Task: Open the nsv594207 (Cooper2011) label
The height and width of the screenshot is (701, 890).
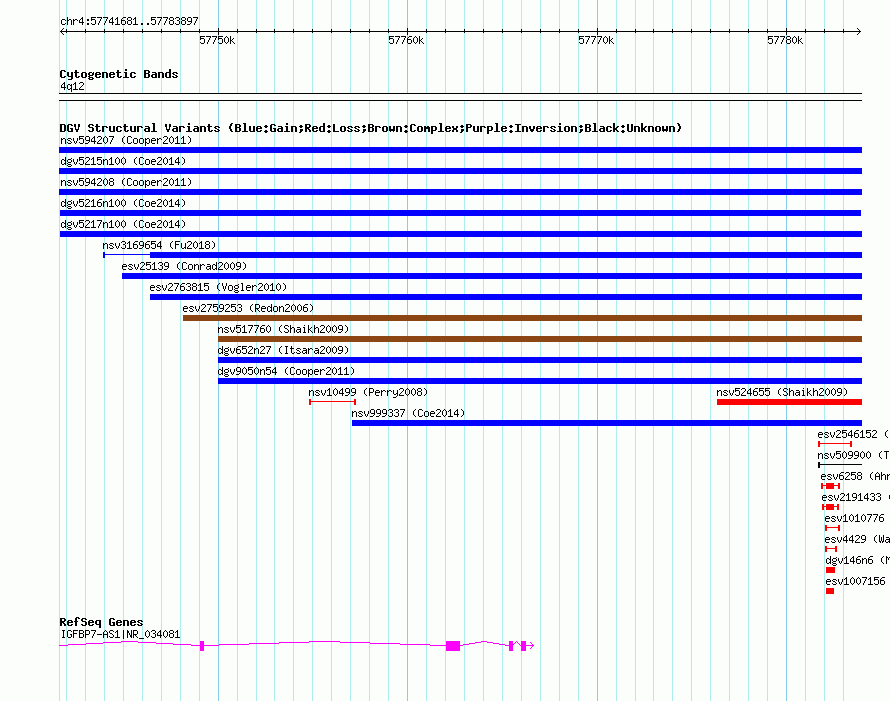Action: pos(126,140)
